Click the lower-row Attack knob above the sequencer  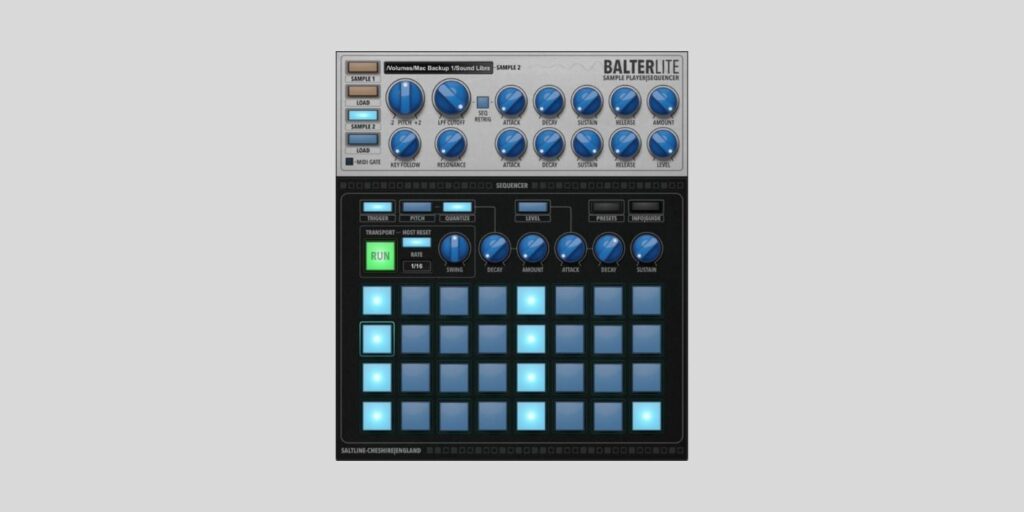click(x=511, y=144)
